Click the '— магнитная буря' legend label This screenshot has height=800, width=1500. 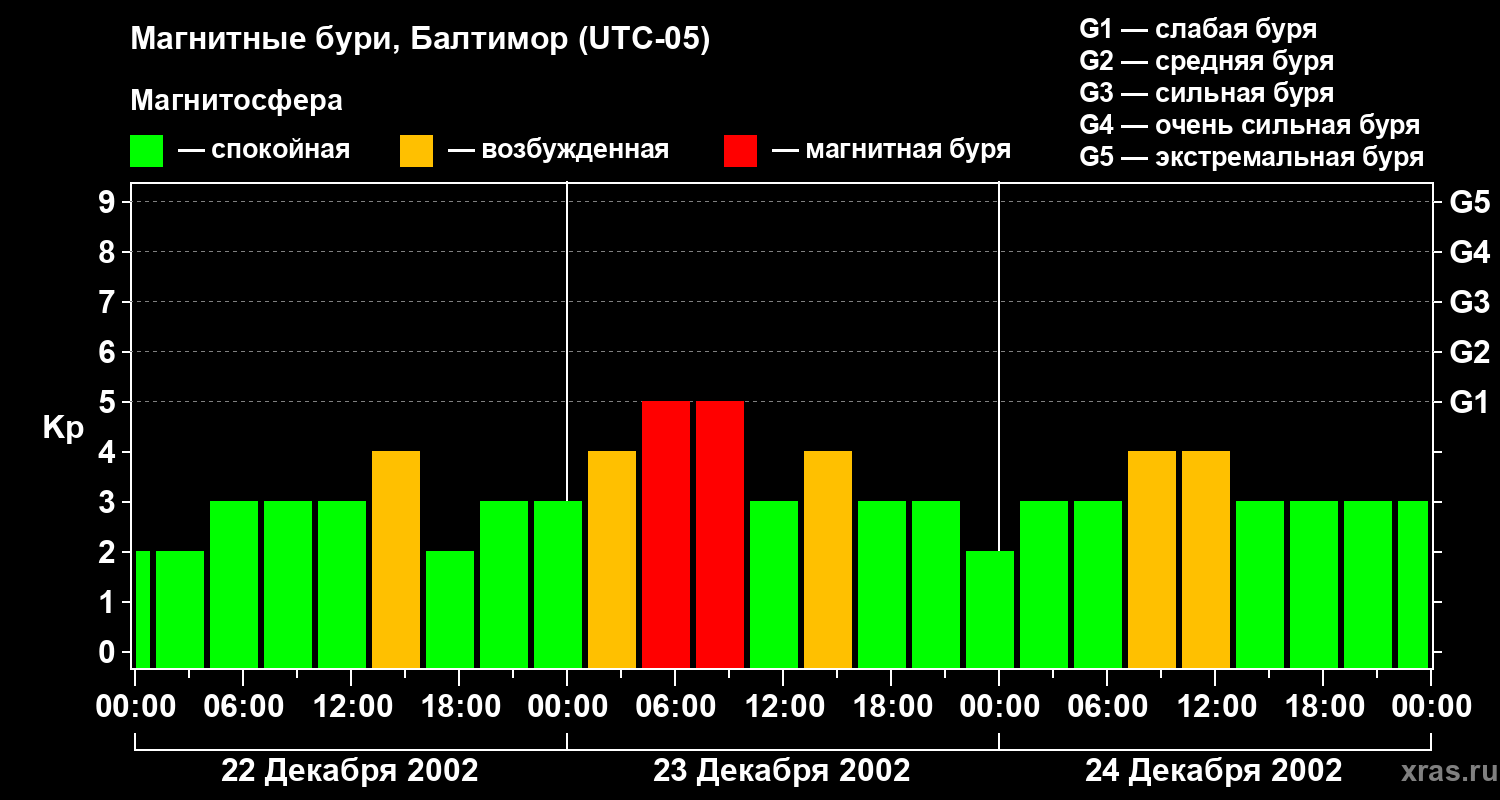(x=891, y=150)
